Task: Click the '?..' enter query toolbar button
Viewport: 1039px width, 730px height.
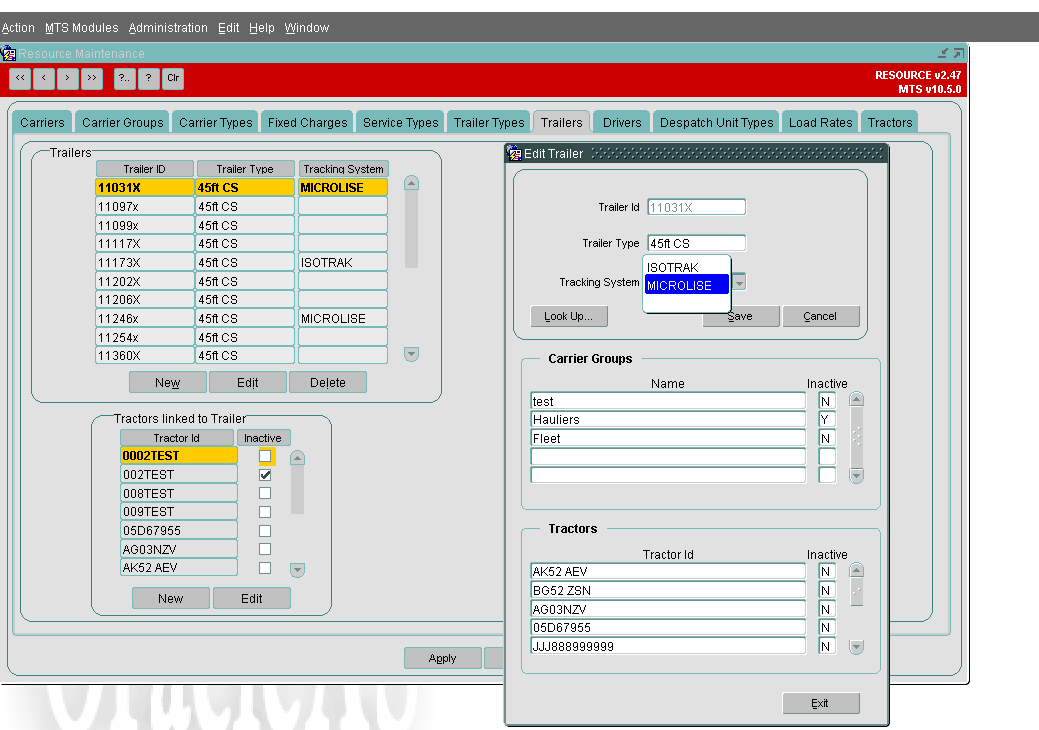Action: click(125, 78)
